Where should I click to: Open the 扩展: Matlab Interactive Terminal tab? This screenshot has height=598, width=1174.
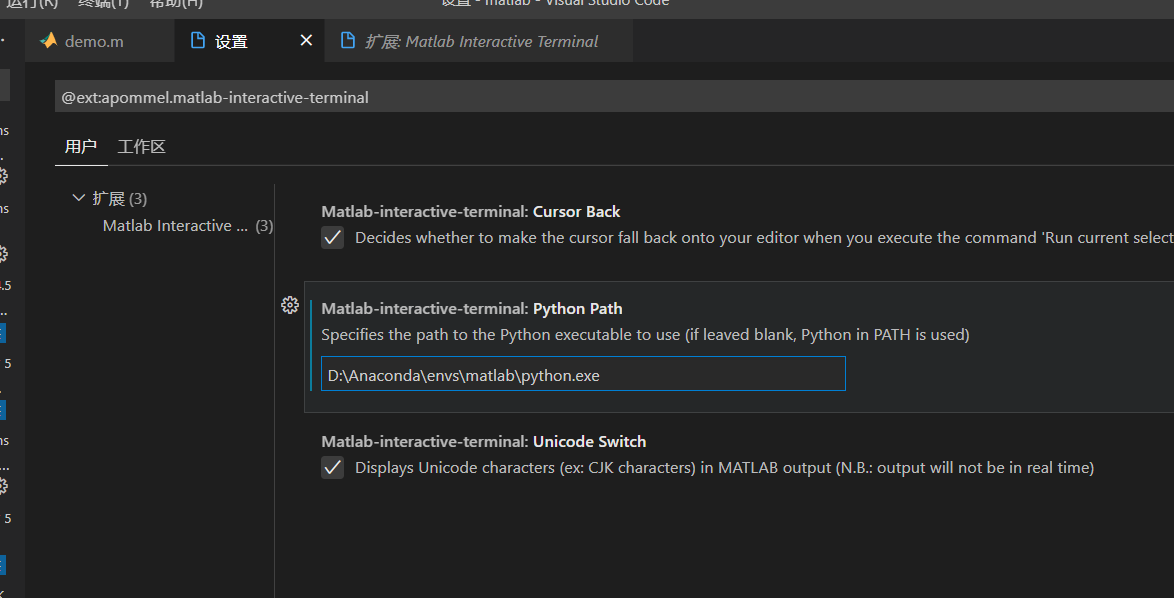tap(481, 41)
